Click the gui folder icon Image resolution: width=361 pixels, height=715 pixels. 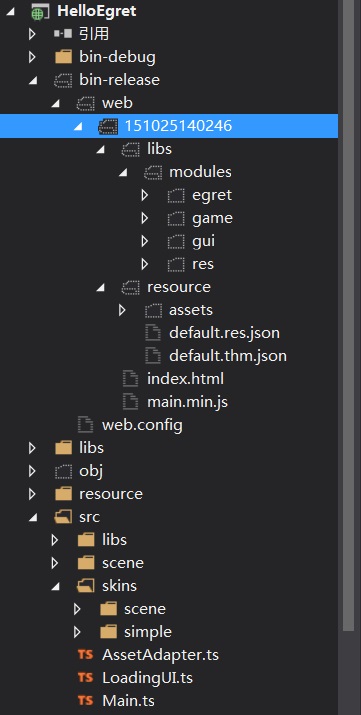(176, 241)
